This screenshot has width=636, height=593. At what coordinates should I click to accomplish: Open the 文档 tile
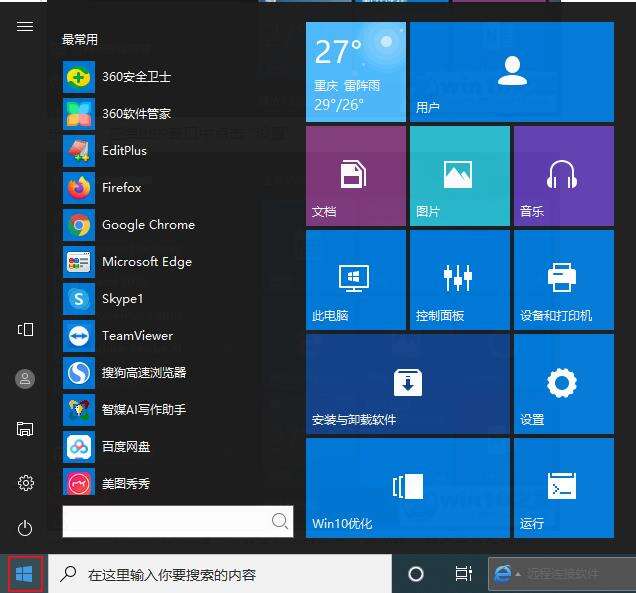[356, 176]
